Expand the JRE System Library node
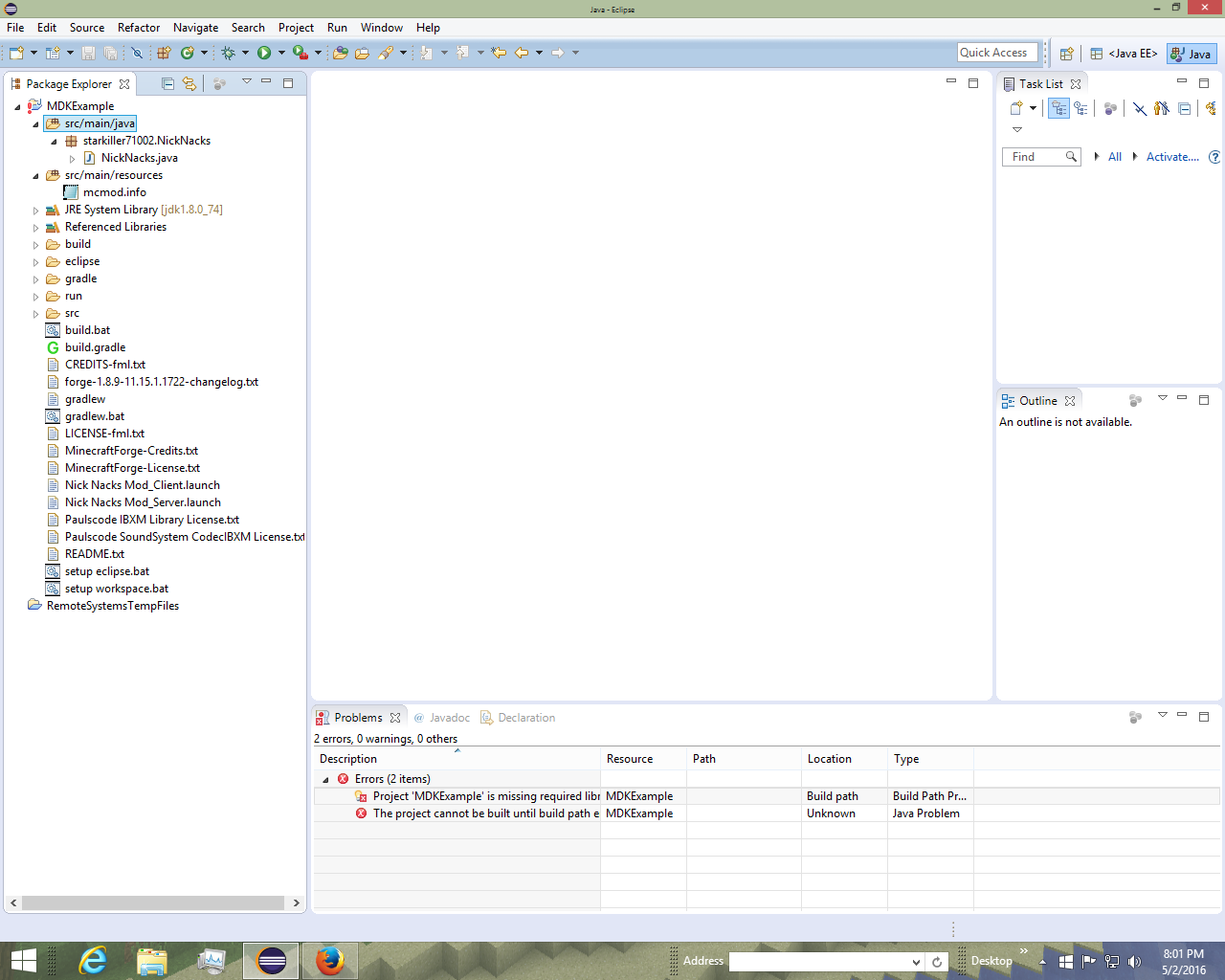 point(35,210)
